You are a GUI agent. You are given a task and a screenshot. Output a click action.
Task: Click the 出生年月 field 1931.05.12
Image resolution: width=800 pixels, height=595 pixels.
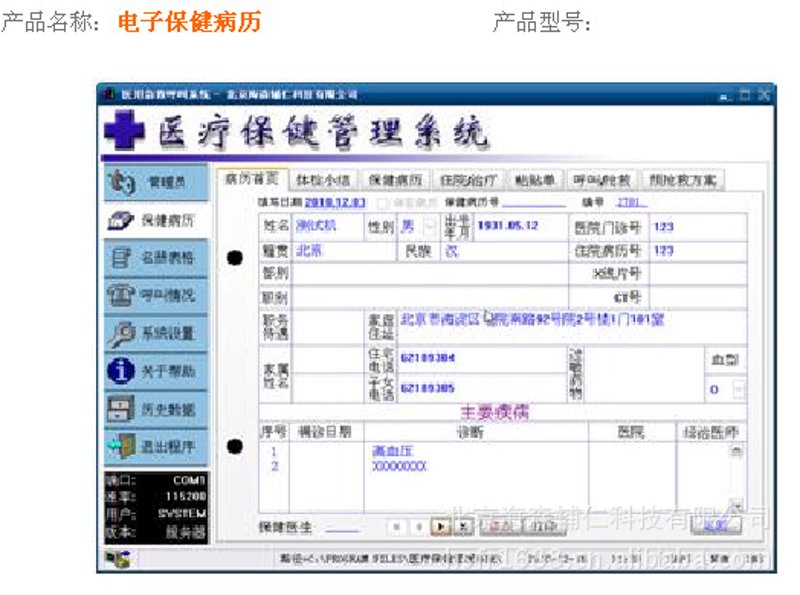click(x=520, y=226)
